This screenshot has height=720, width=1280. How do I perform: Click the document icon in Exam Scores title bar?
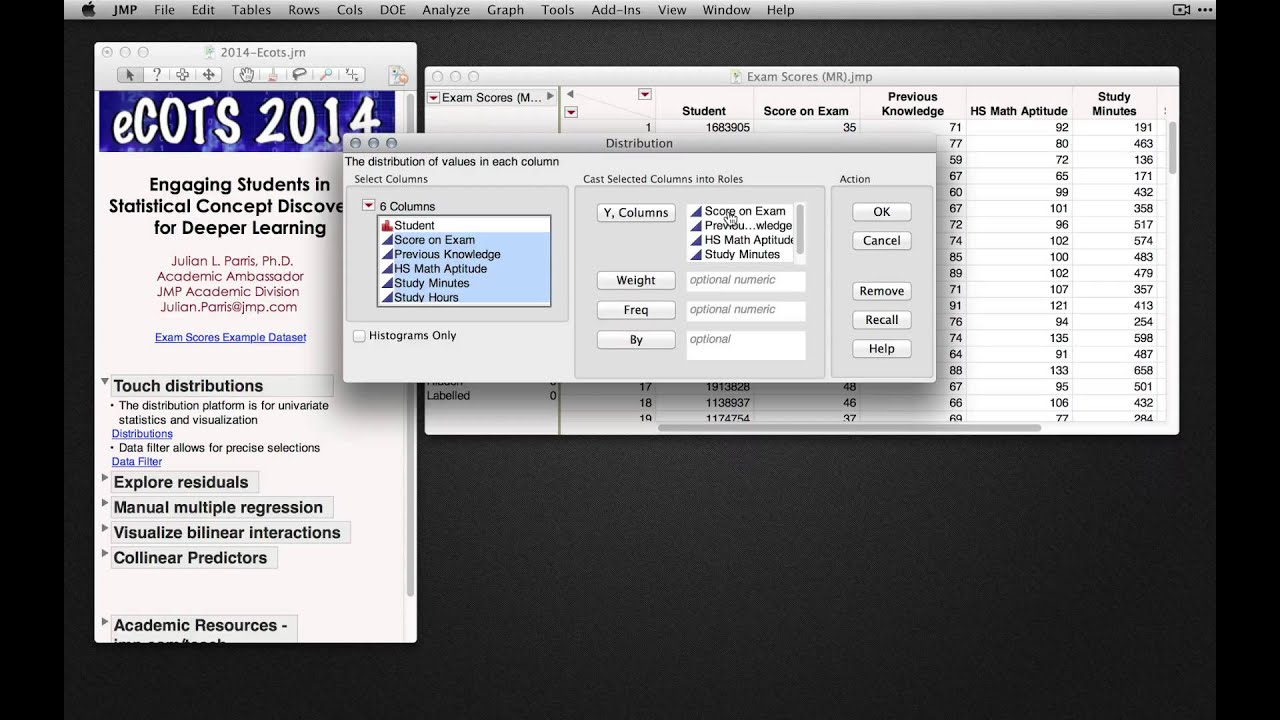[x=736, y=76]
